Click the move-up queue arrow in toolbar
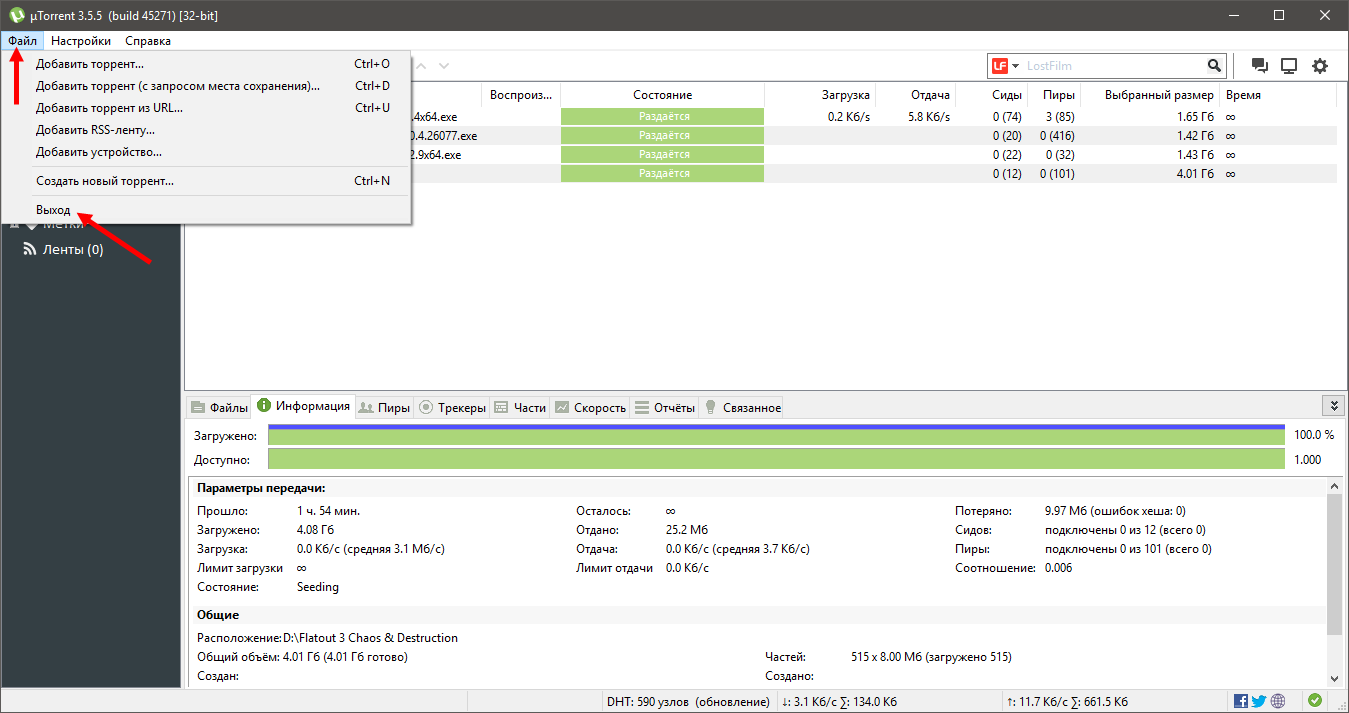 421,66
